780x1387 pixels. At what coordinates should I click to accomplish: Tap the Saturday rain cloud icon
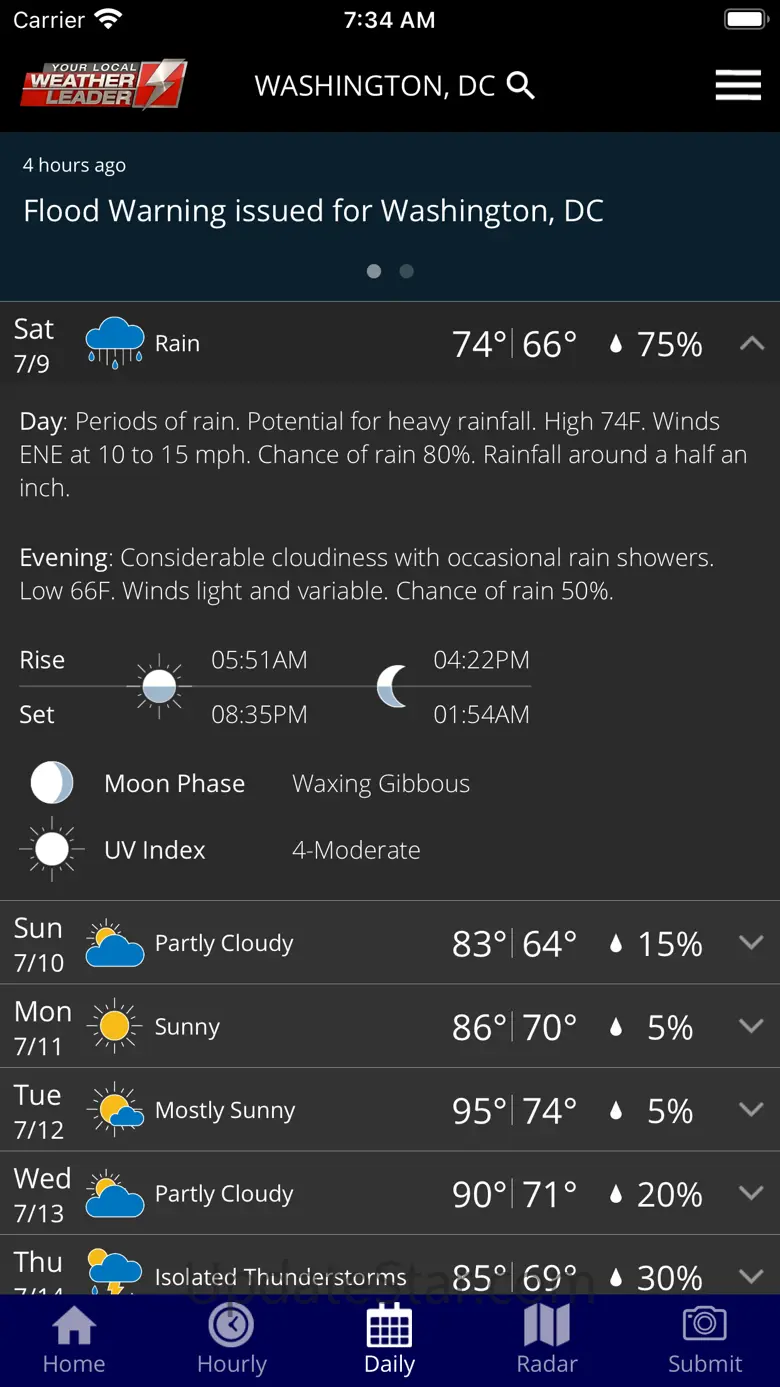(x=115, y=343)
